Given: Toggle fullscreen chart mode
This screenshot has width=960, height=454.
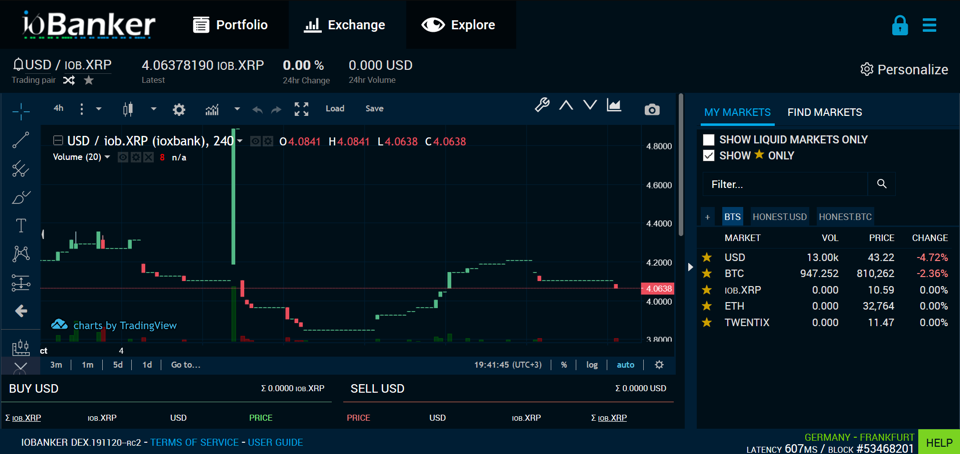Looking at the screenshot, I should (x=301, y=109).
